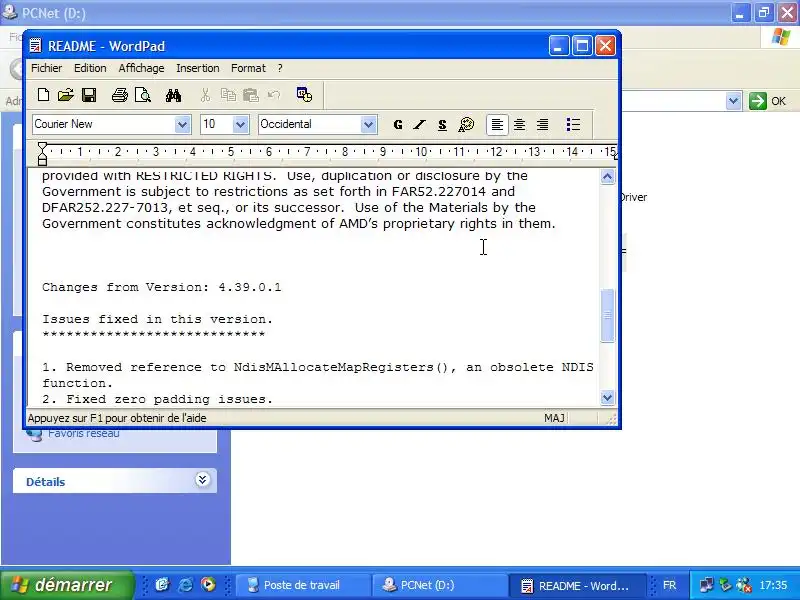Click the network computers tray icon
This screenshot has width=800, height=600.
tap(706, 585)
